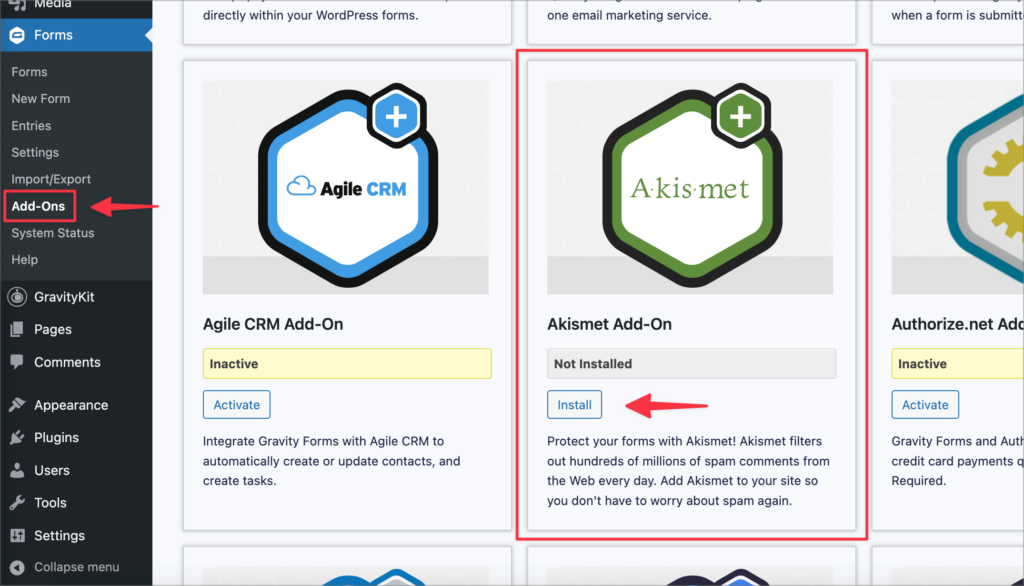
Task: Click the Users person icon
Action: 17,470
